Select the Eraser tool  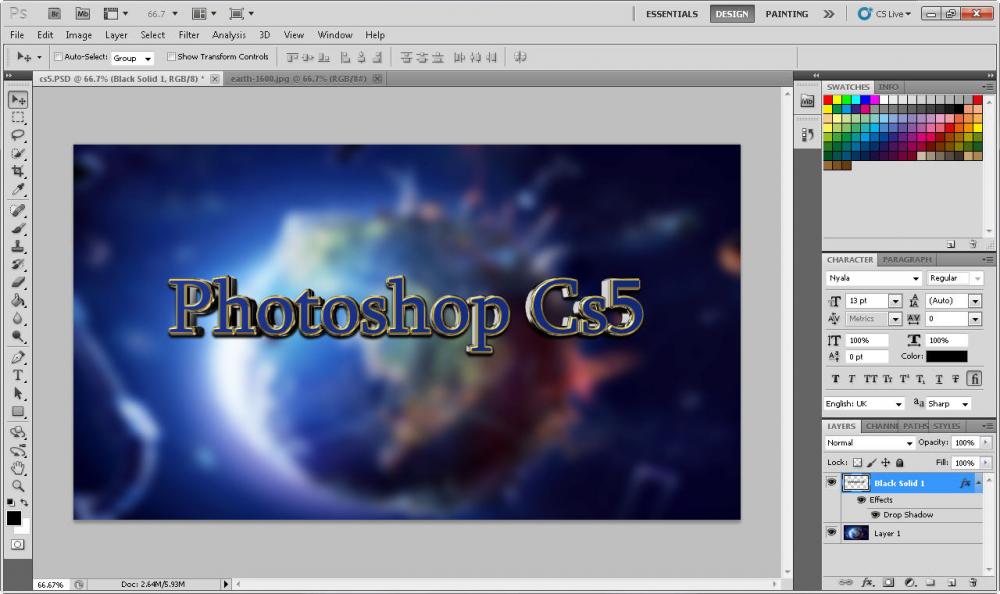pos(18,282)
